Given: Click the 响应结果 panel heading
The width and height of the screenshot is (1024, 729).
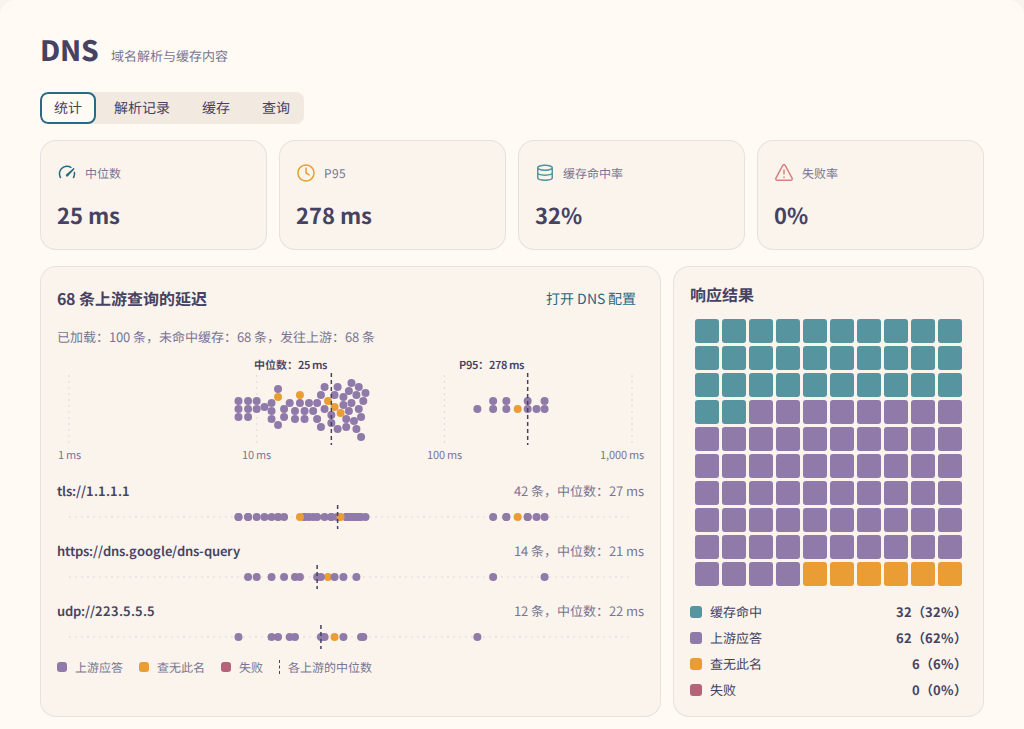Looking at the screenshot, I should (722, 295).
